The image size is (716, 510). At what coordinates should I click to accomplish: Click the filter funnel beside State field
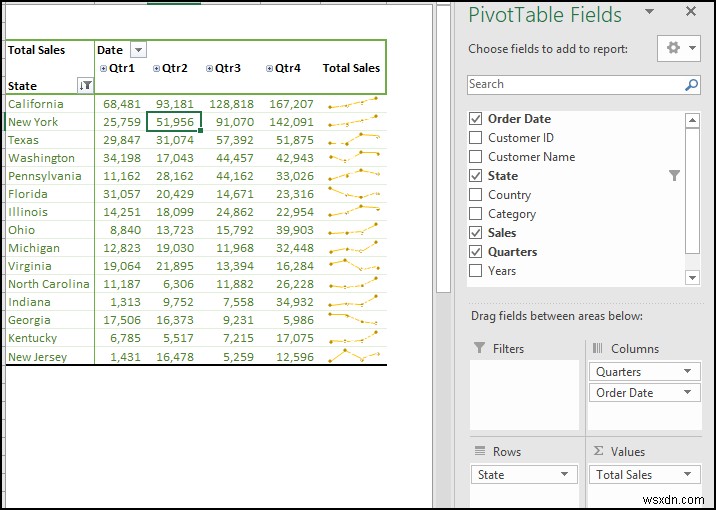tap(674, 176)
